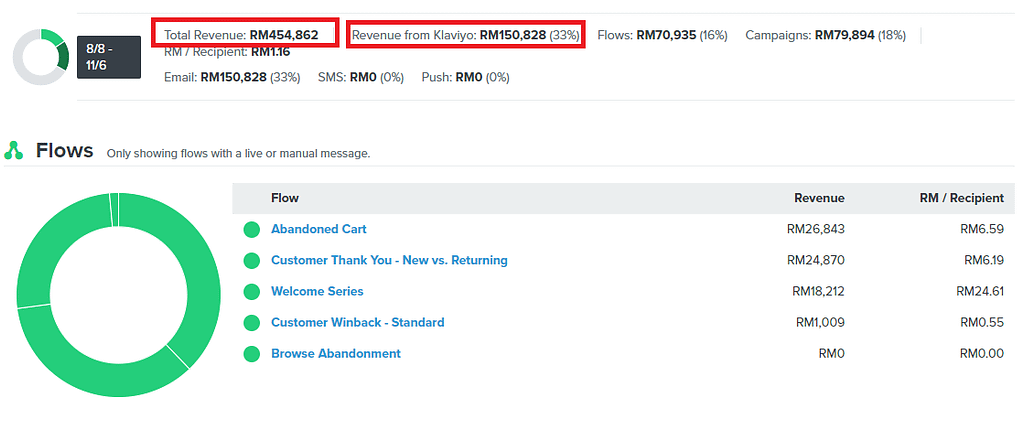Image resolution: width=1024 pixels, height=430 pixels.
Task: Click Welcome Series revenue RM18,212
Action: (818, 291)
